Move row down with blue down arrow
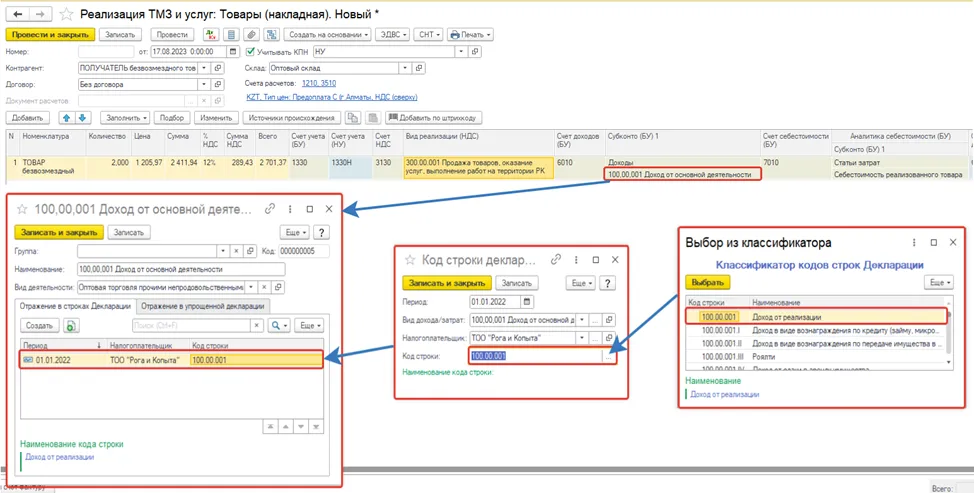974x493 pixels. [83, 117]
